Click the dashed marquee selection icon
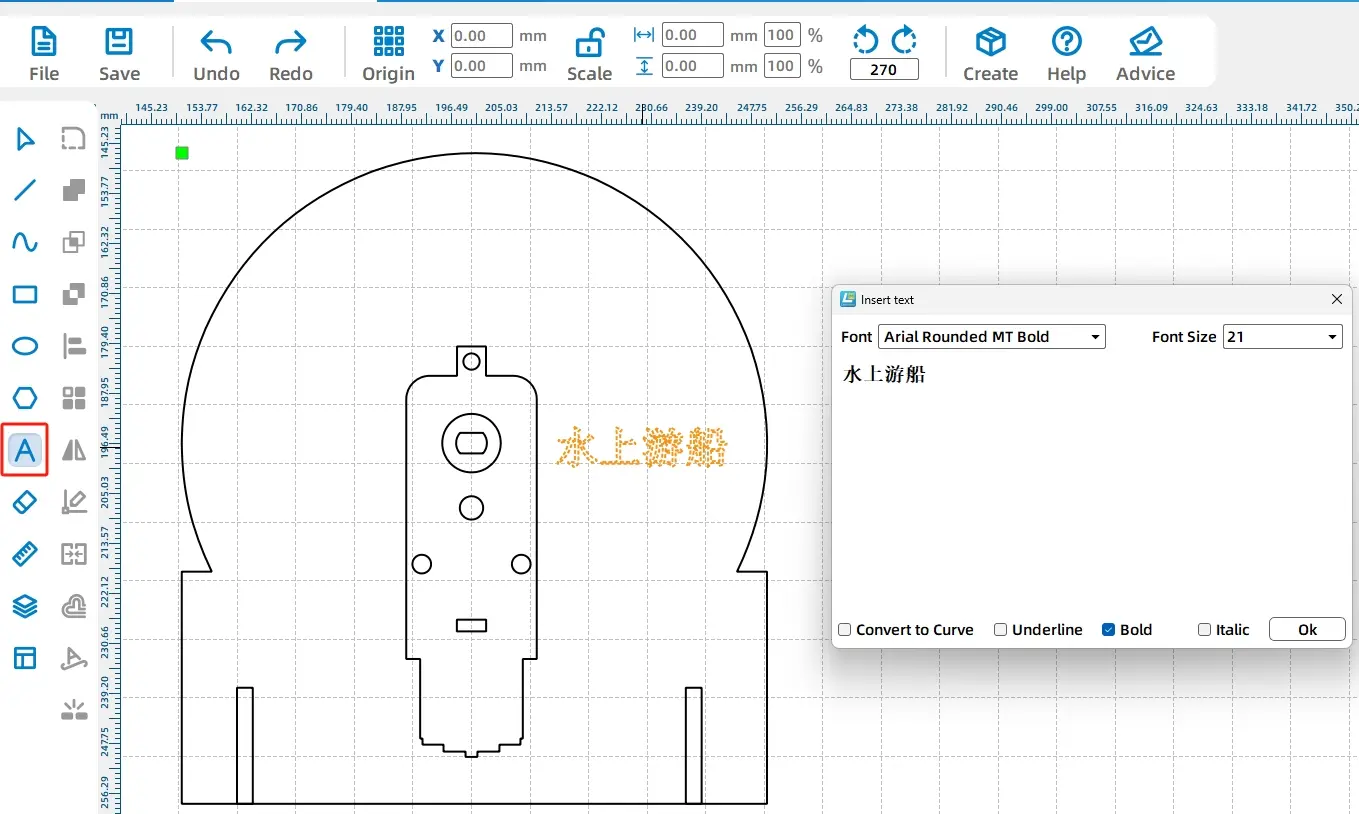This screenshot has height=814, width=1359. click(74, 139)
